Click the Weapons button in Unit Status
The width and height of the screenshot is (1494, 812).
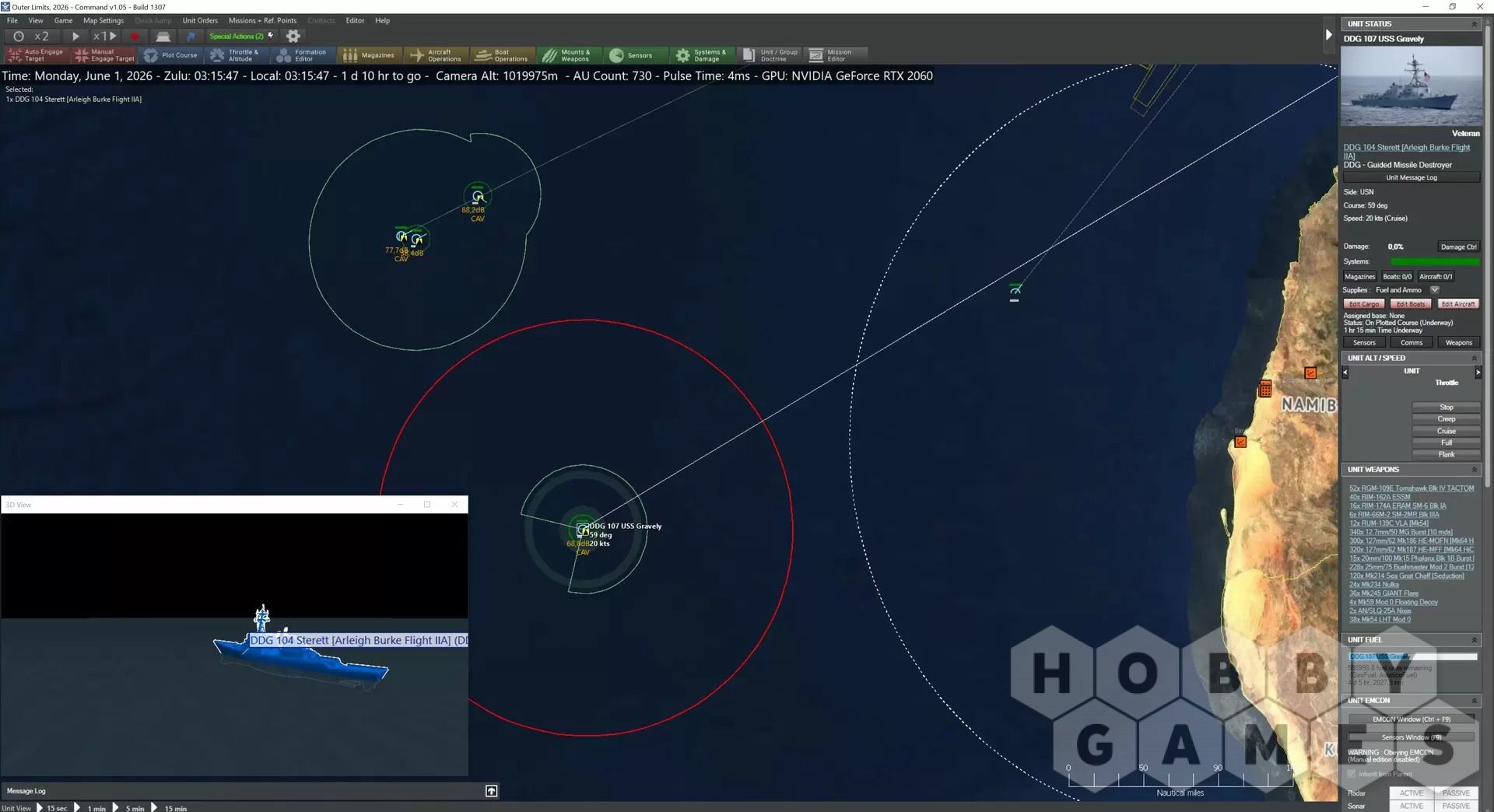coord(1458,343)
